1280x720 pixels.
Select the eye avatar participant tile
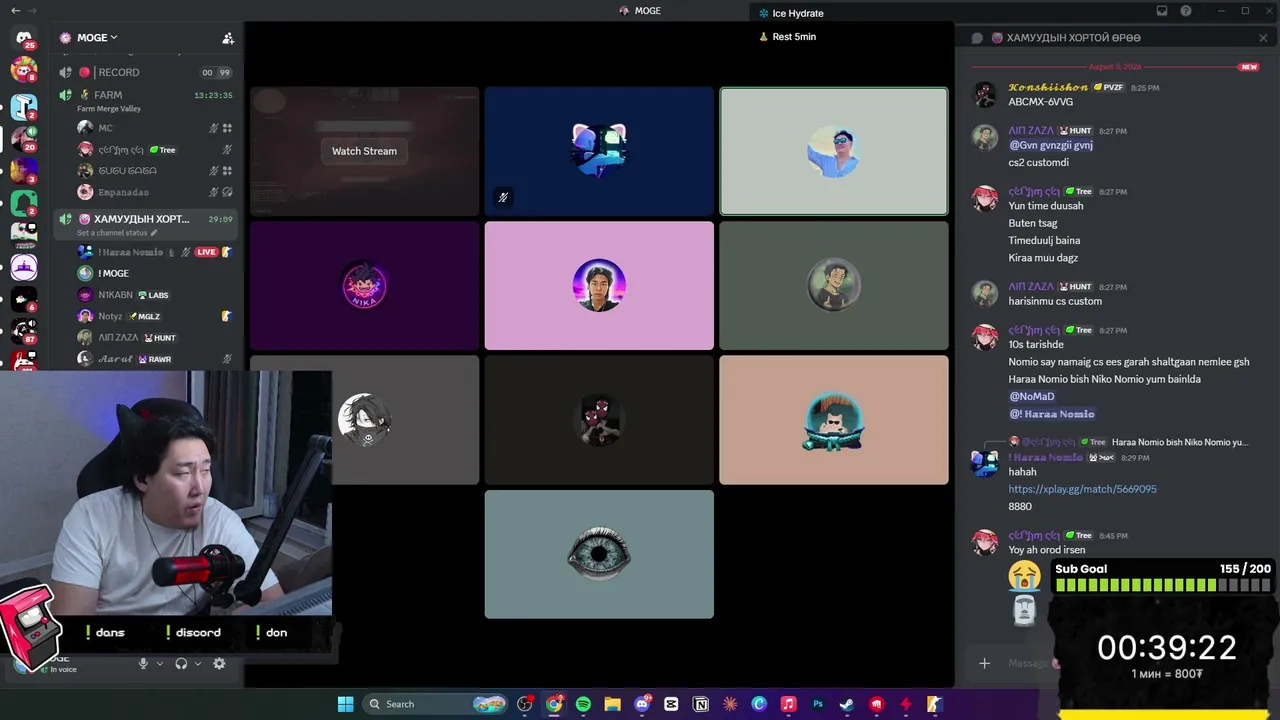(x=599, y=554)
